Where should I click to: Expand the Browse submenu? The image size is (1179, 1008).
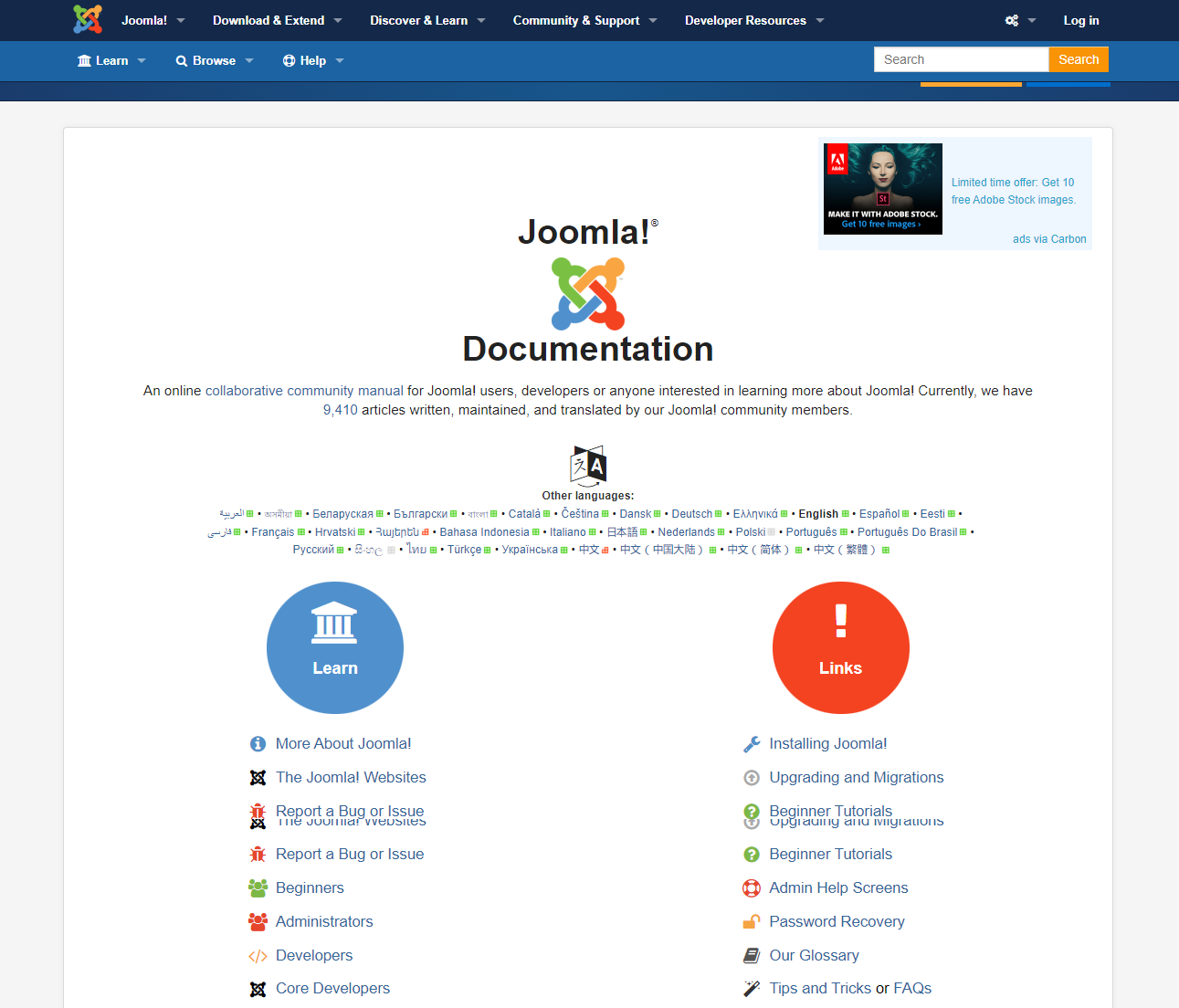pos(215,60)
